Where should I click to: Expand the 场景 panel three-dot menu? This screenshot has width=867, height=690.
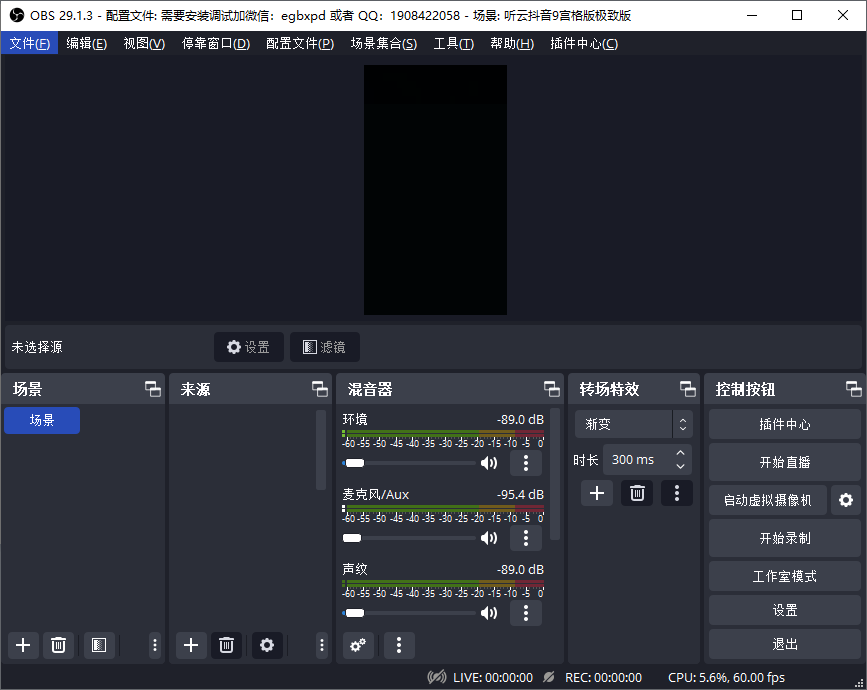point(155,645)
